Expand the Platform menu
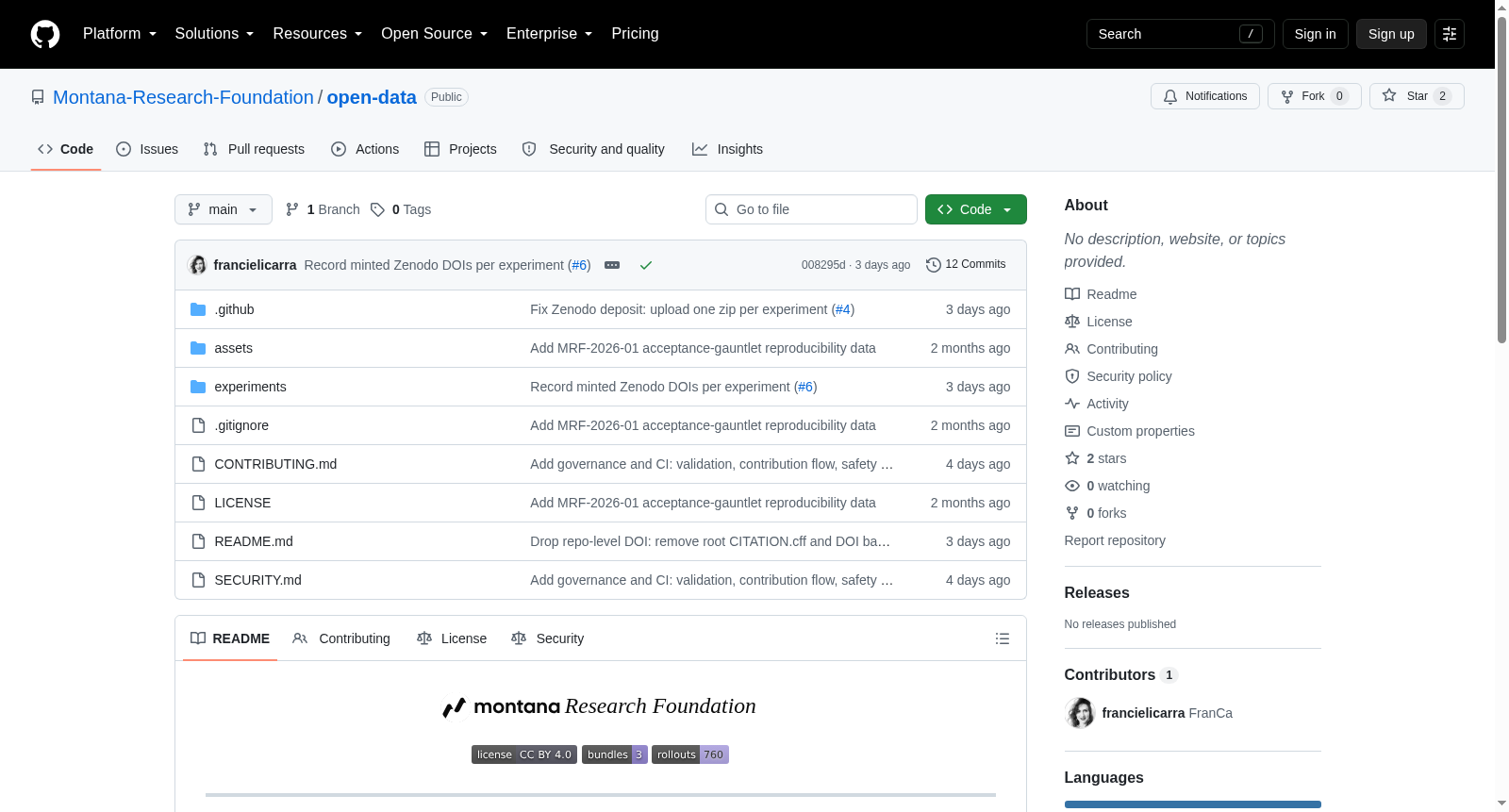The height and width of the screenshot is (812, 1509). 120,34
